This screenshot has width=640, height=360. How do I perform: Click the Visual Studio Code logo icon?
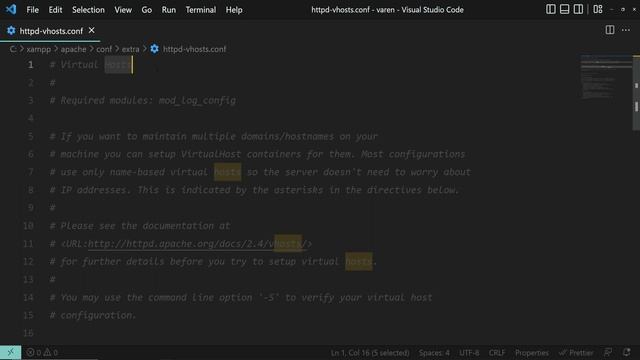click(x=11, y=9)
